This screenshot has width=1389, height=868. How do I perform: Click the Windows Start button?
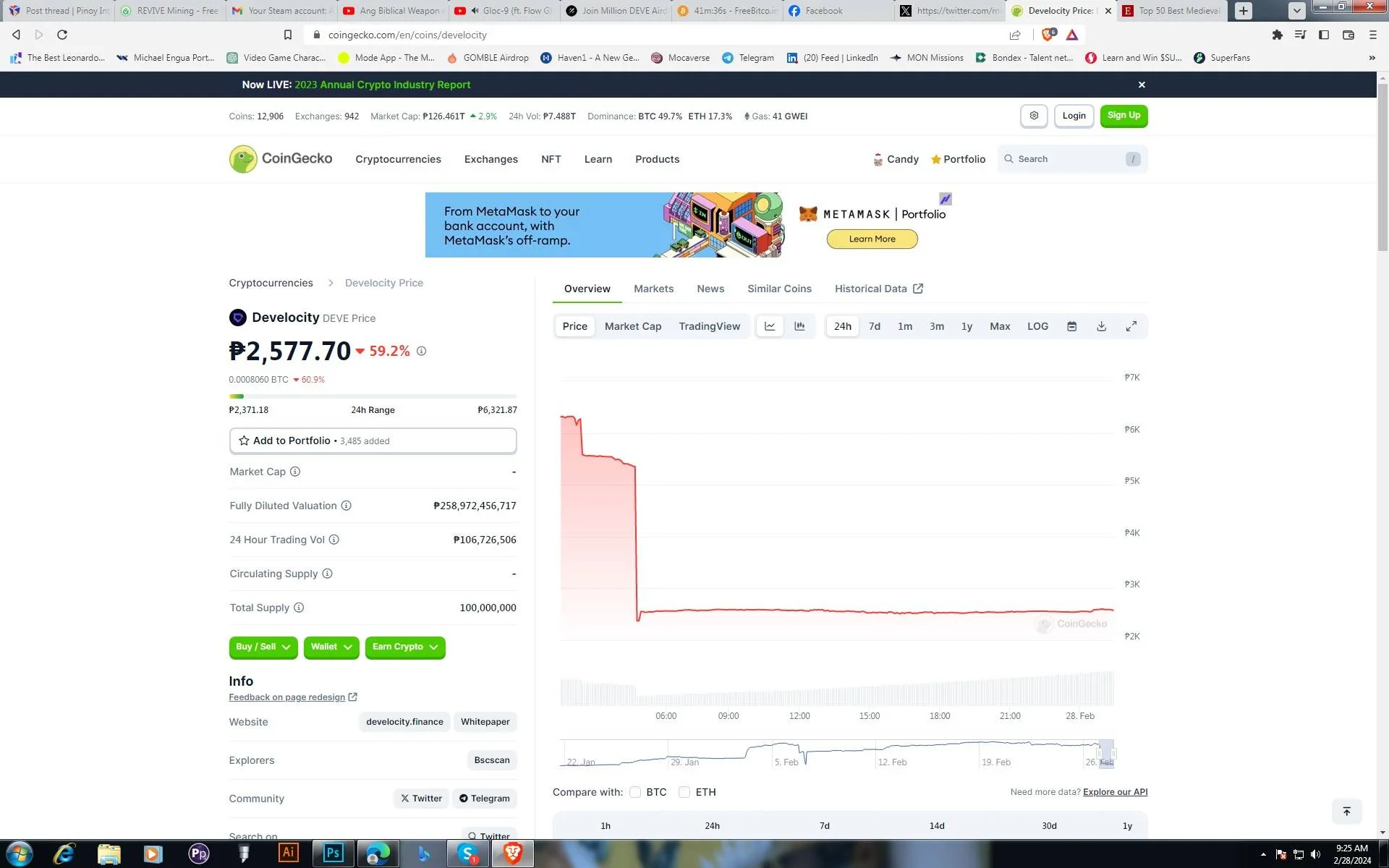coord(20,854)
